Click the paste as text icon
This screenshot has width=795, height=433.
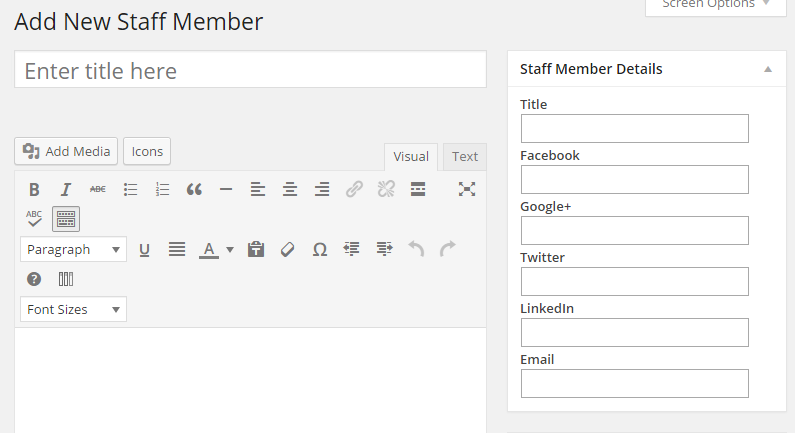256,249
